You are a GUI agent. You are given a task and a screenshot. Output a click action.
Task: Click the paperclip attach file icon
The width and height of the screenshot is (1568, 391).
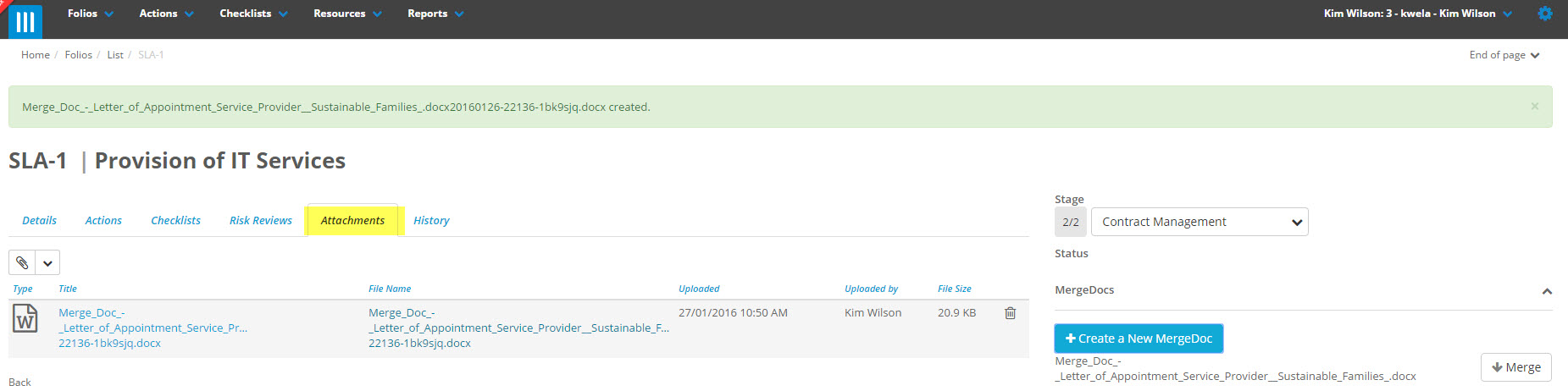point(22,262)
